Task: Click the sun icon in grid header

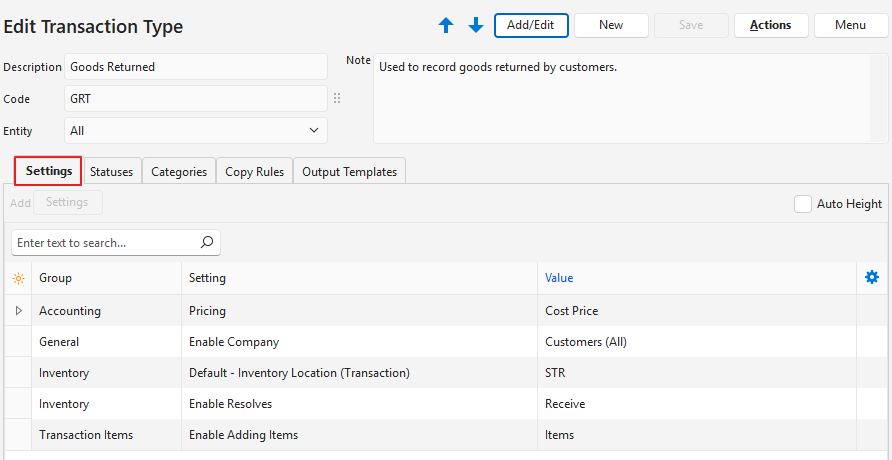Action: [x=18, y=279]
